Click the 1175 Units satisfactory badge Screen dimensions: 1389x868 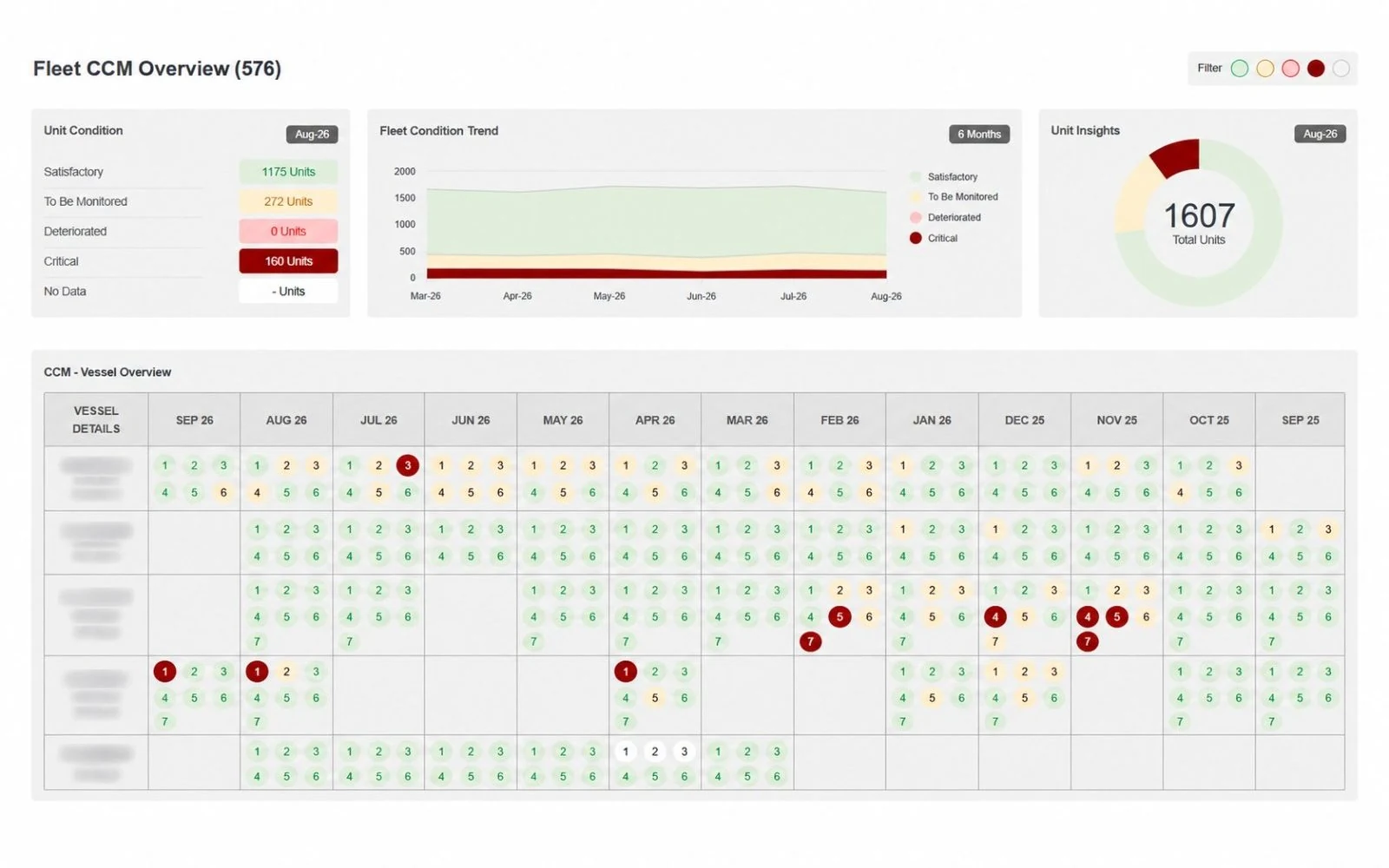[288, 172]
